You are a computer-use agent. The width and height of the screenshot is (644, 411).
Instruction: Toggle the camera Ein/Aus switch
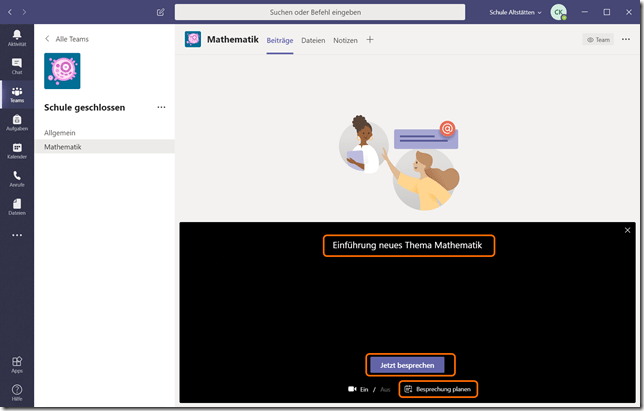point(365,388)
